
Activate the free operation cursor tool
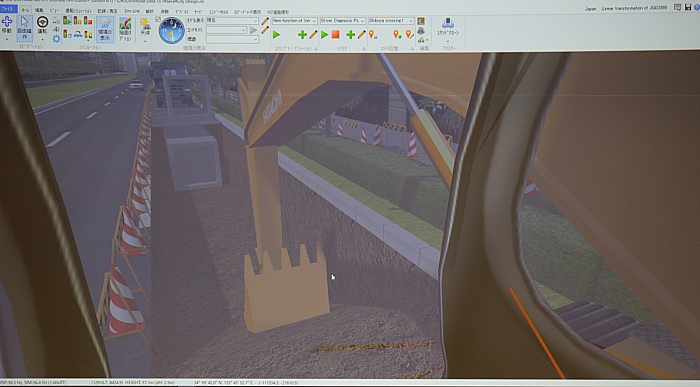point(25,28)
